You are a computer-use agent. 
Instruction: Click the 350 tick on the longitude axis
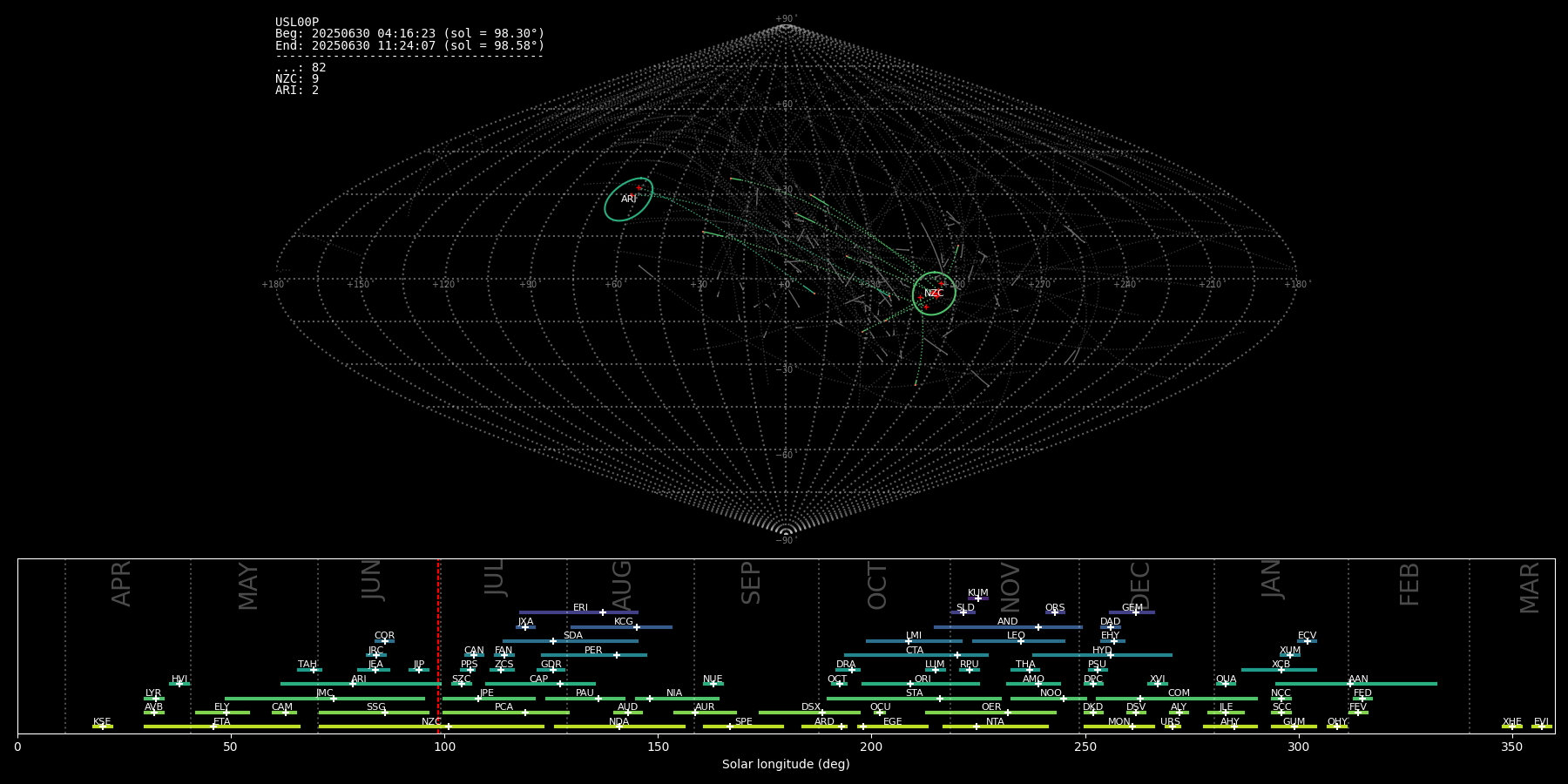point(1511,747)
